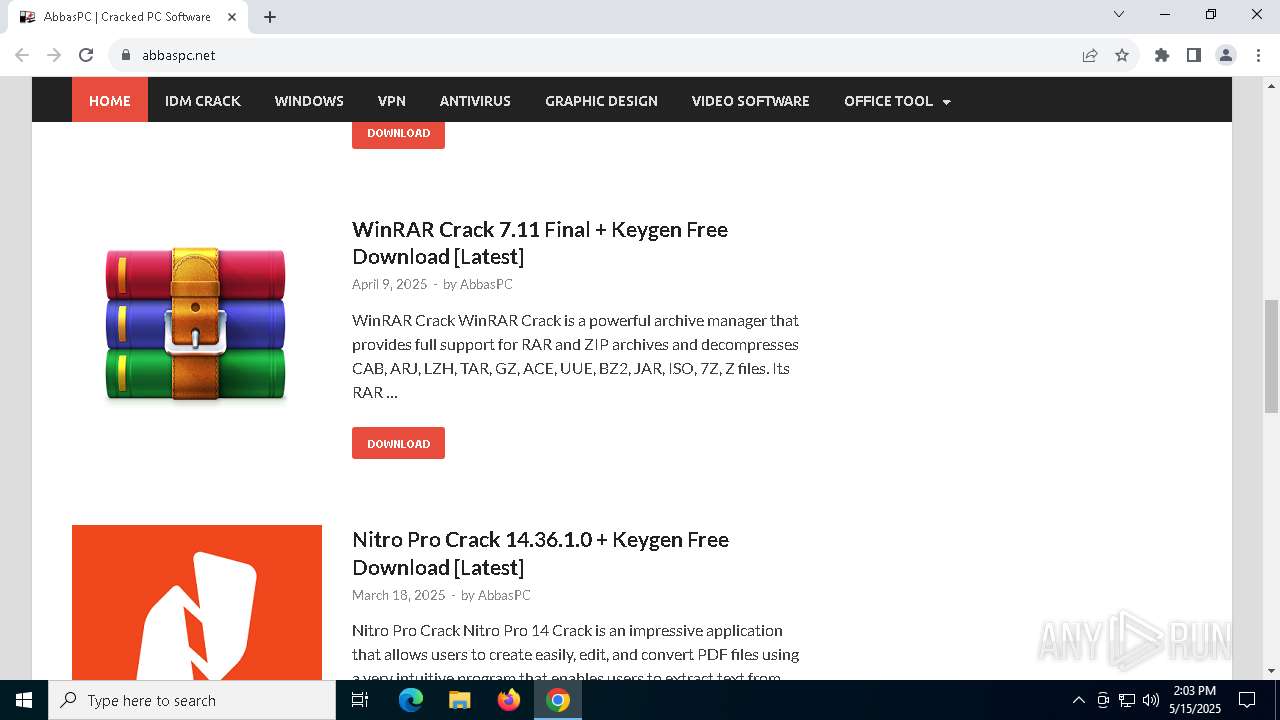1280x720 pixels.
Task: Launch Microsoft Edge from taskbar
Action: [411, 700]
